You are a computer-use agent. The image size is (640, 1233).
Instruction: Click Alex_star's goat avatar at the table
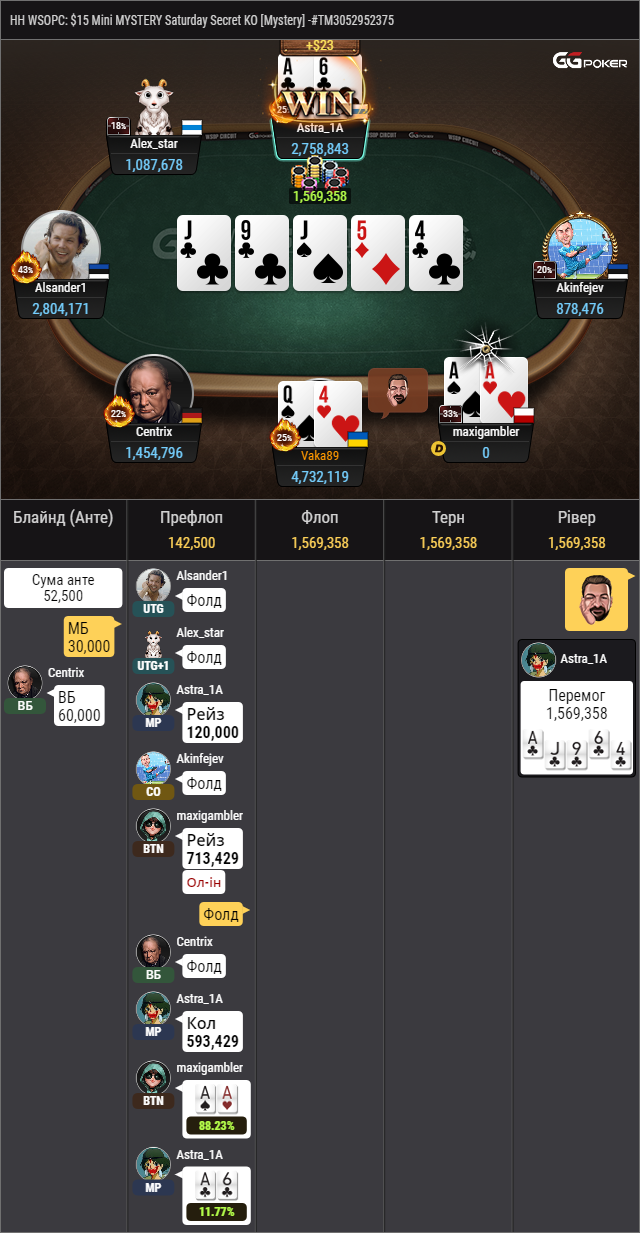[153, 107]
